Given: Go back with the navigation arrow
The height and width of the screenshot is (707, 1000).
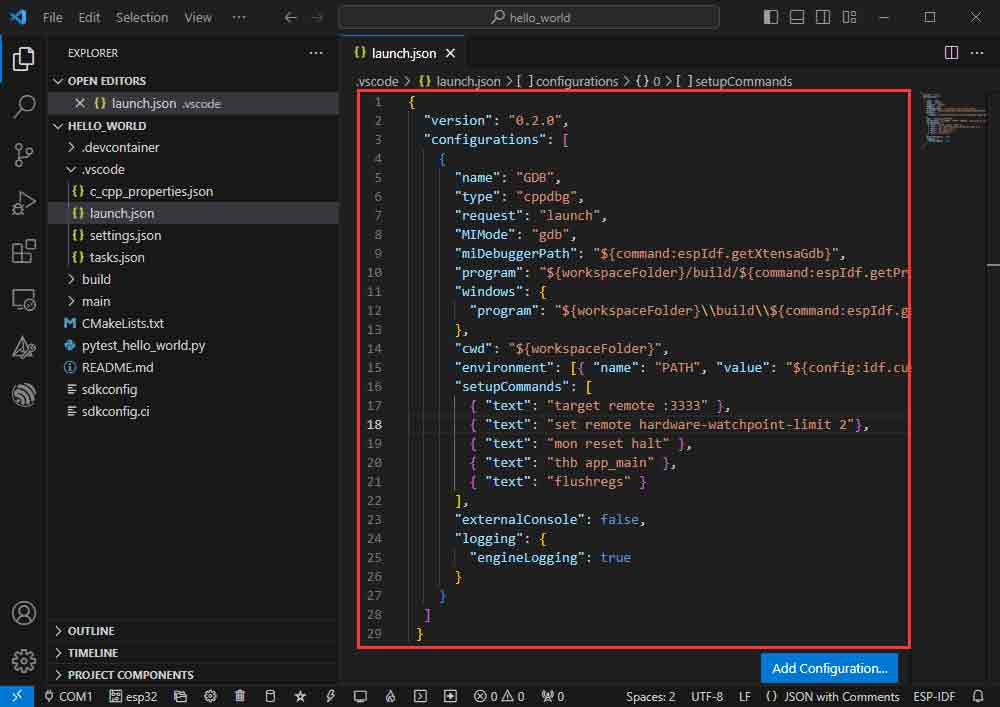Looking at the screenshot, I should 290,17.
